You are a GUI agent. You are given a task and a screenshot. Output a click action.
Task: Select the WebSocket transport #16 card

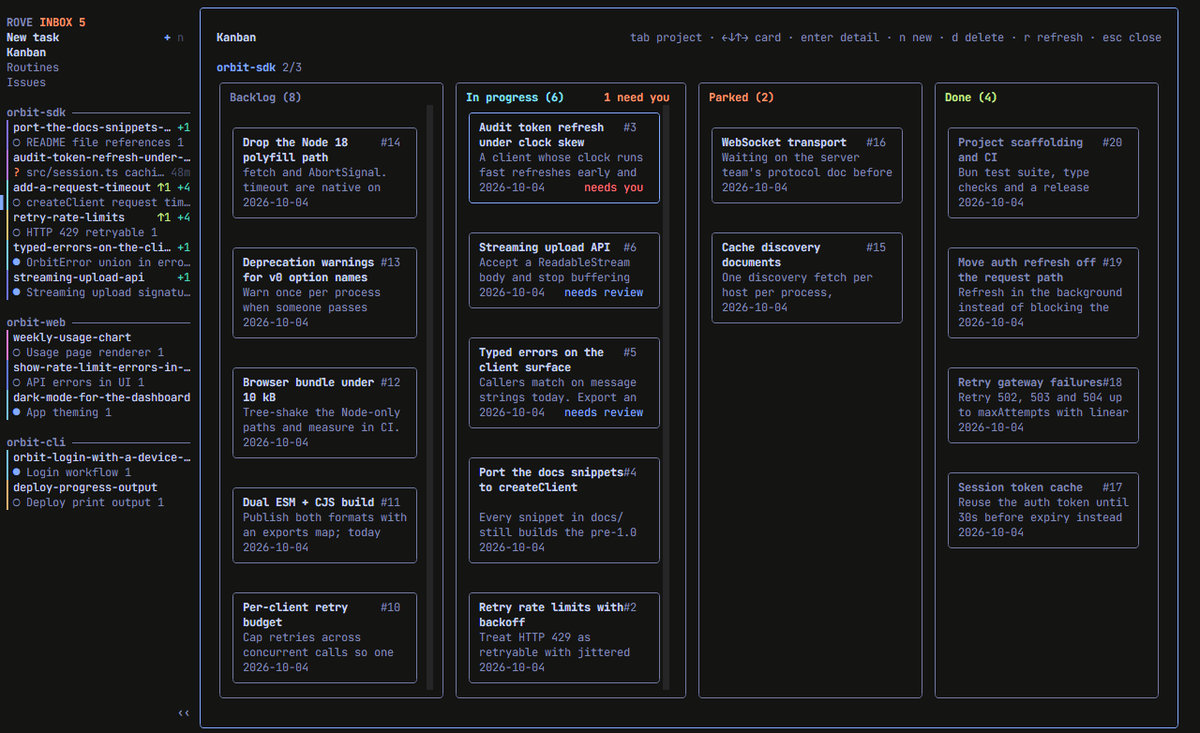click(x=807, y=165)
